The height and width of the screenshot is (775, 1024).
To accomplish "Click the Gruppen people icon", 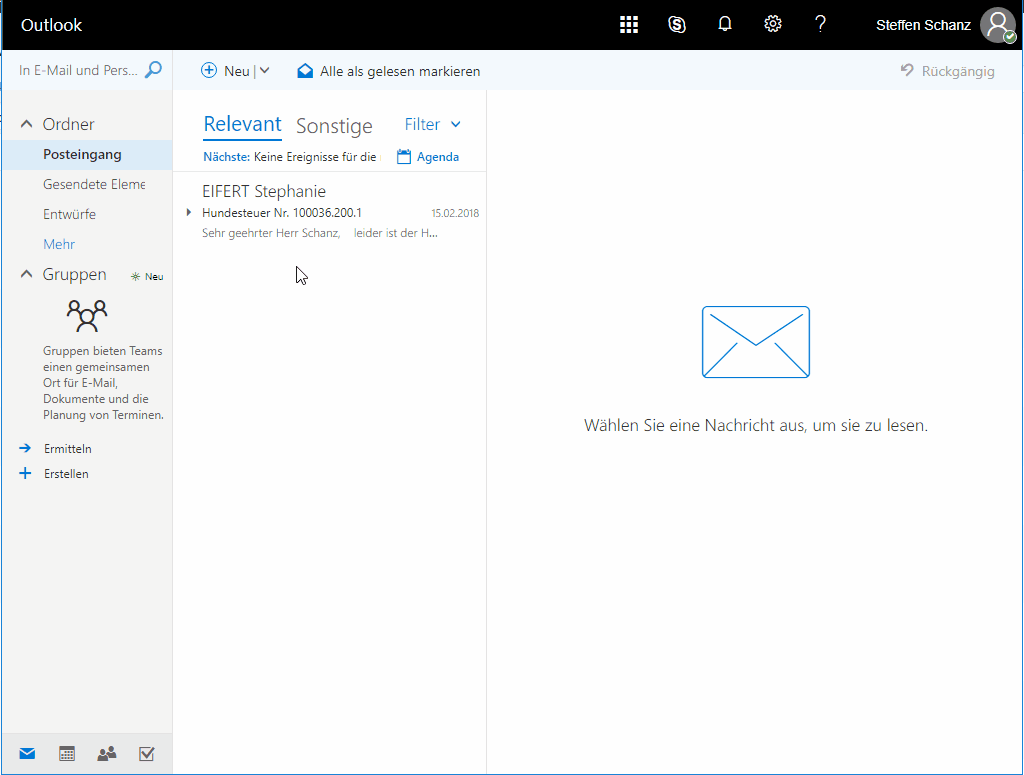I will (87, 316).
